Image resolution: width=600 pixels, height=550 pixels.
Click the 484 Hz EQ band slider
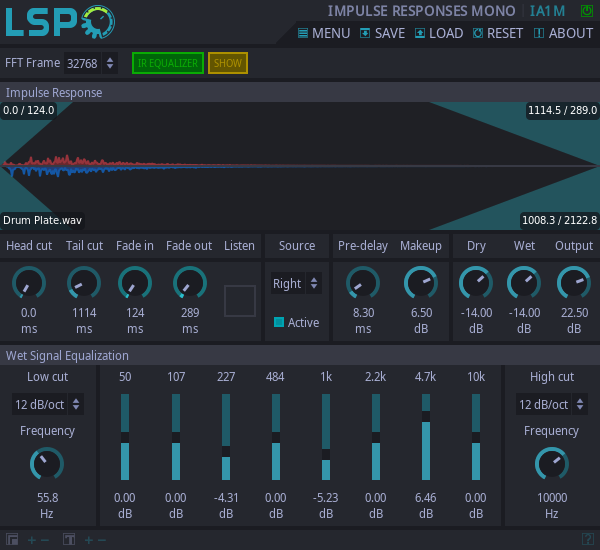pyautogui.click(x=276, y=437)
